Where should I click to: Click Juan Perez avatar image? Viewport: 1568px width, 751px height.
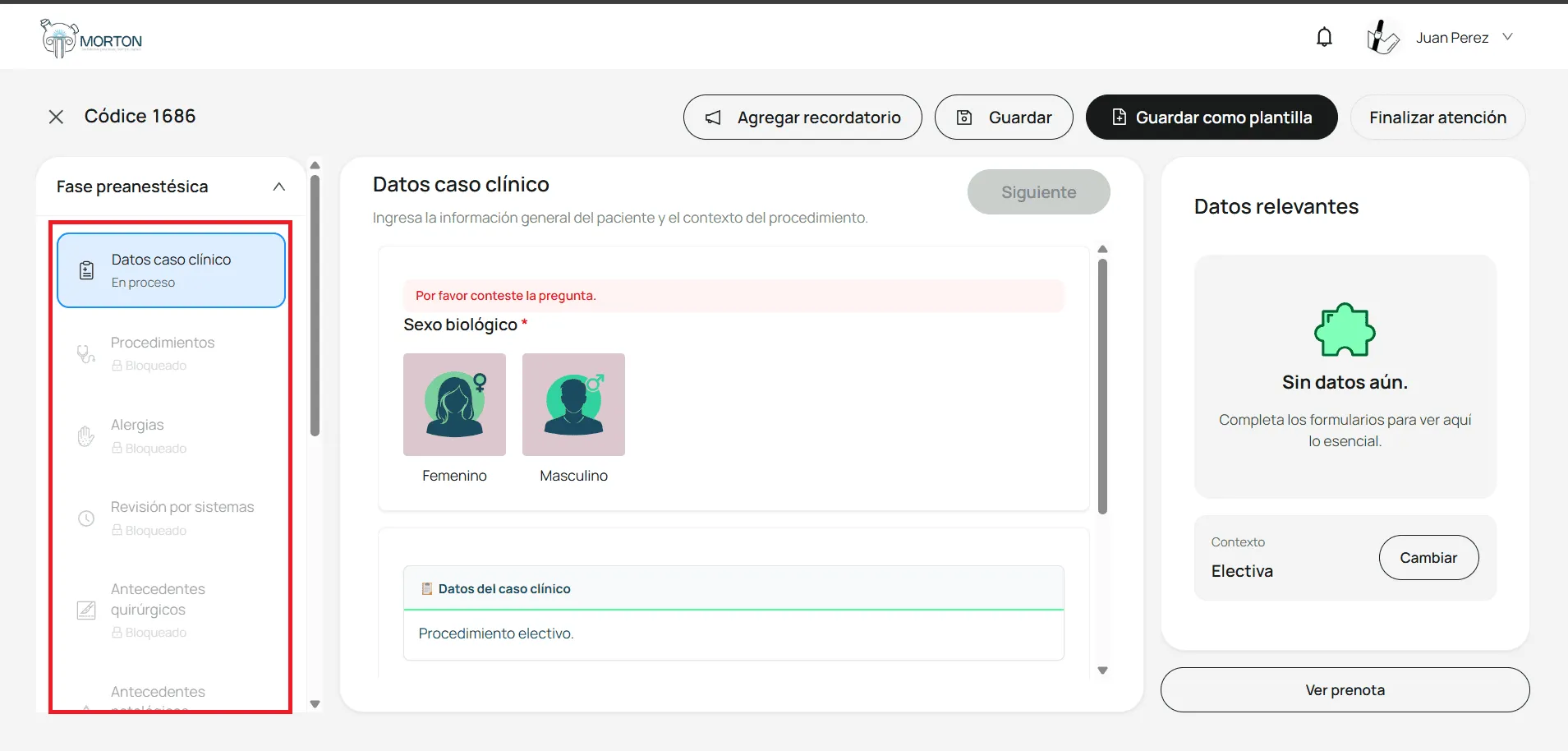1383,37
